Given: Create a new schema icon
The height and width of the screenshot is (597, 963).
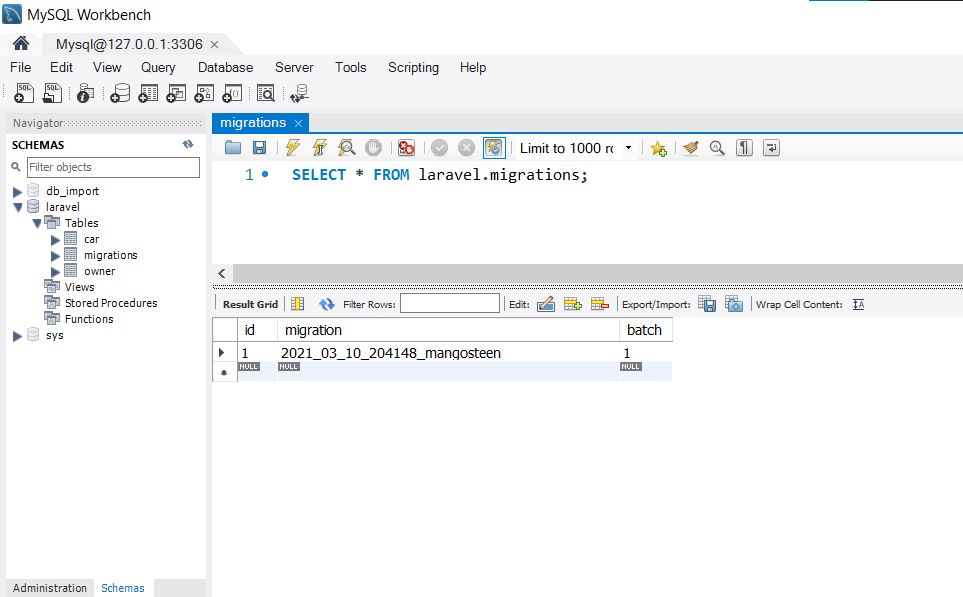Looking at the screenshot, I should tap(120, 93).
